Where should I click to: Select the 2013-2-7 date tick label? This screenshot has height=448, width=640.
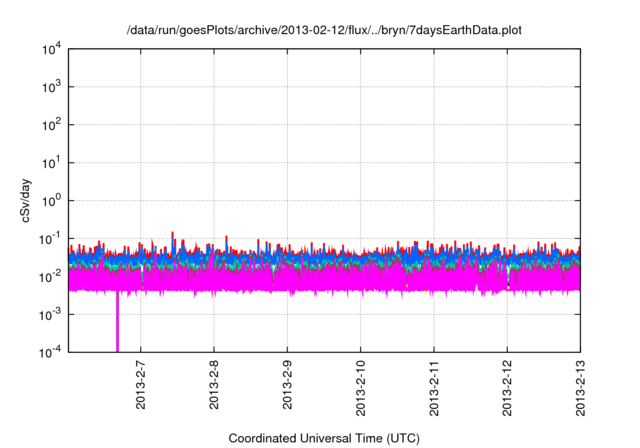click(x=140, y=385)
